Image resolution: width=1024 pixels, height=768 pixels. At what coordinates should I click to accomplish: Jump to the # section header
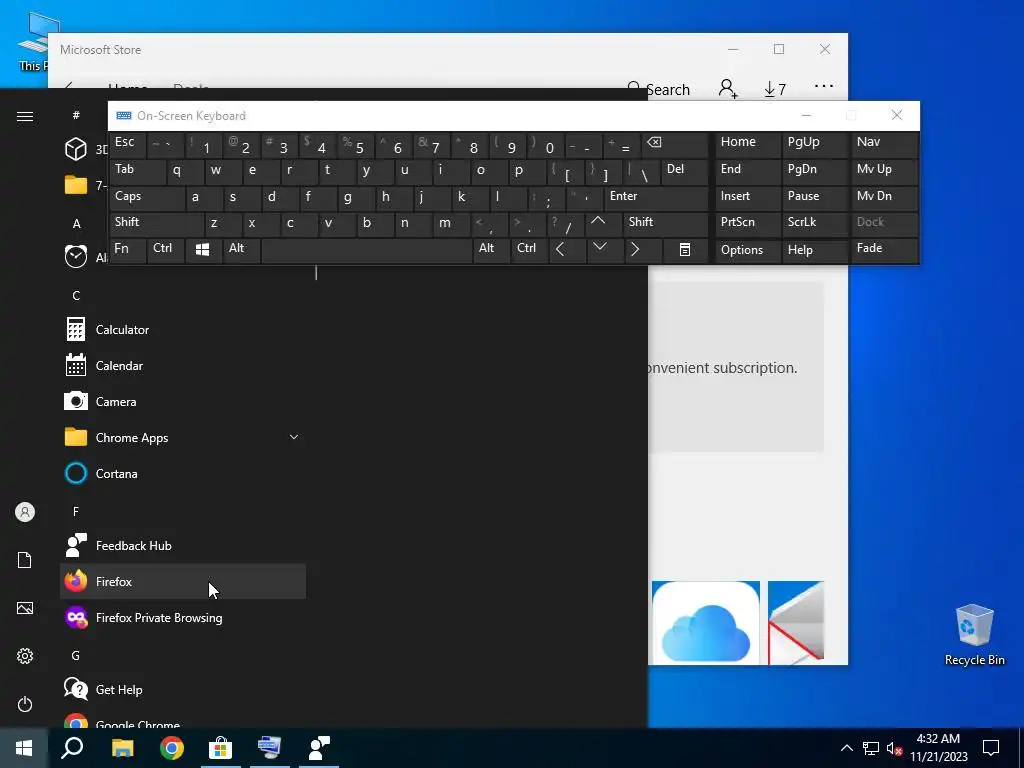(x=76, y=115)
